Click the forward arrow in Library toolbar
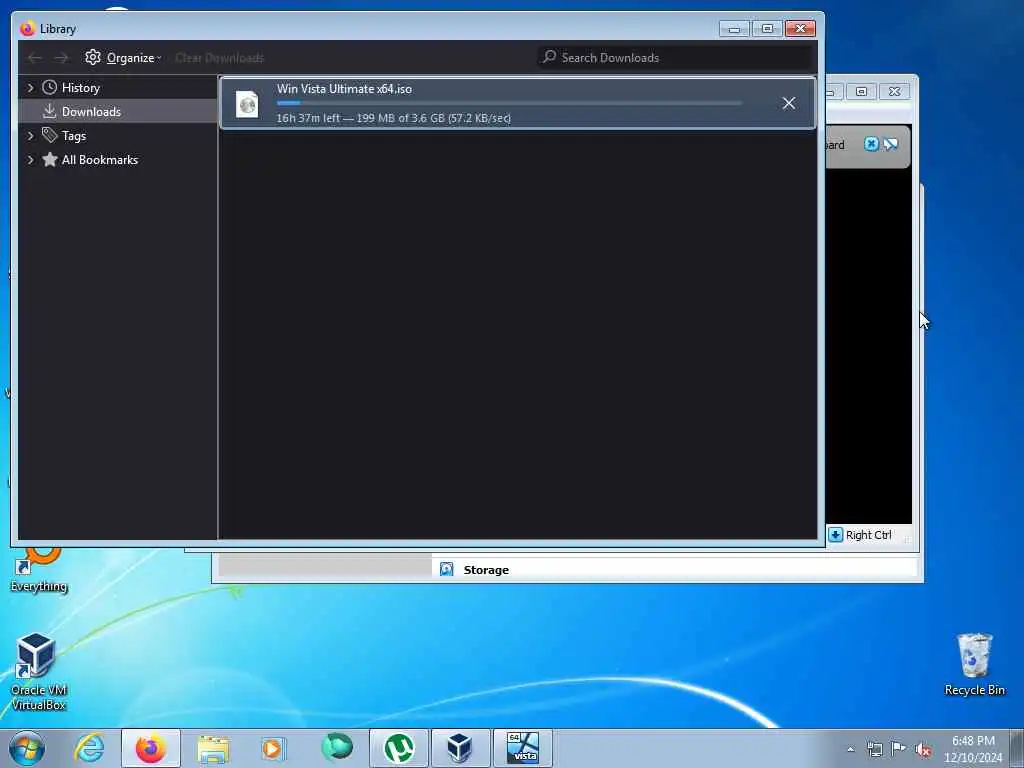 tap(61, 57)
